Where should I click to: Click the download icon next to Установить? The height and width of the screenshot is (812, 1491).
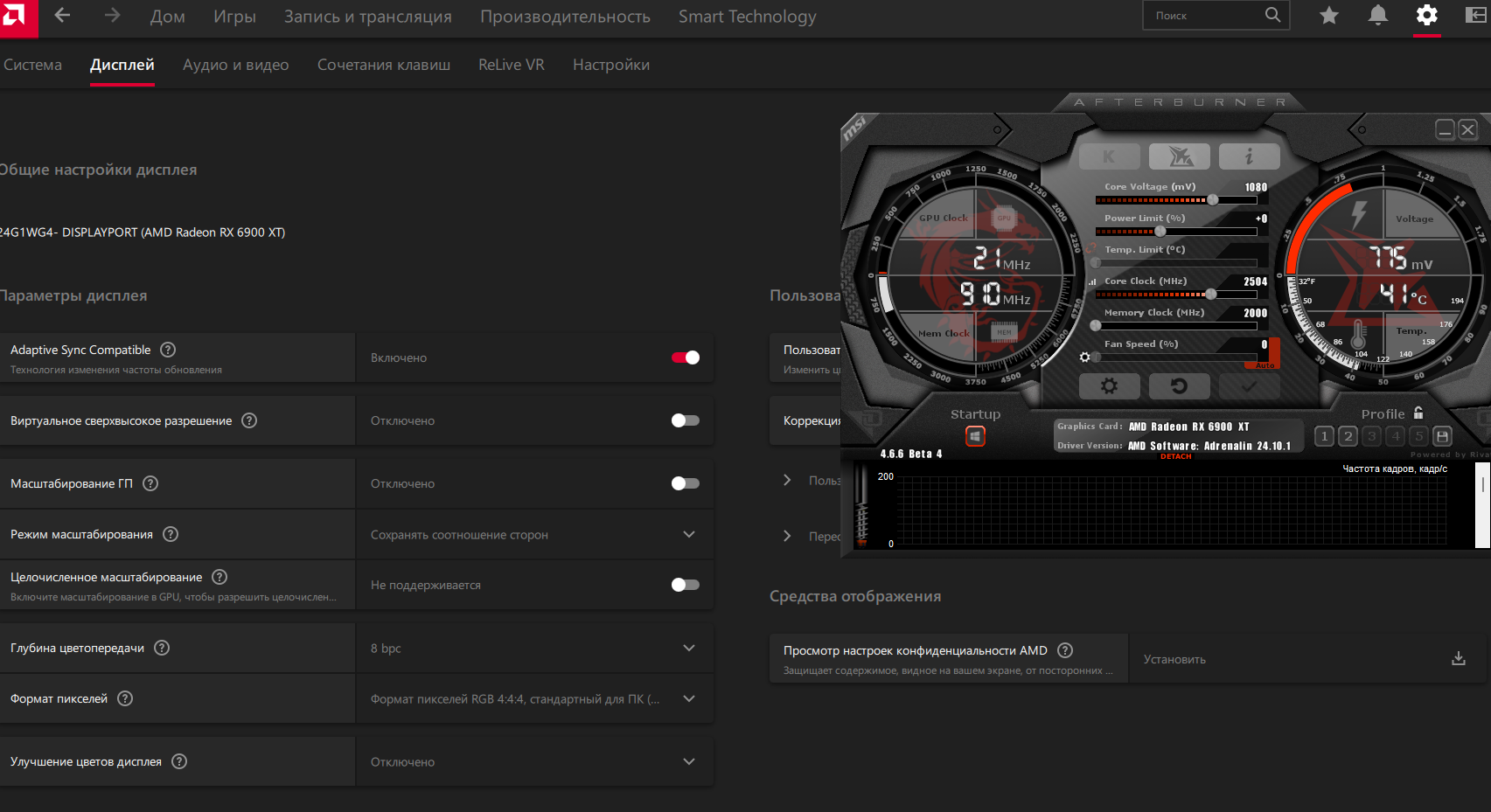(x=1459, y=659)
